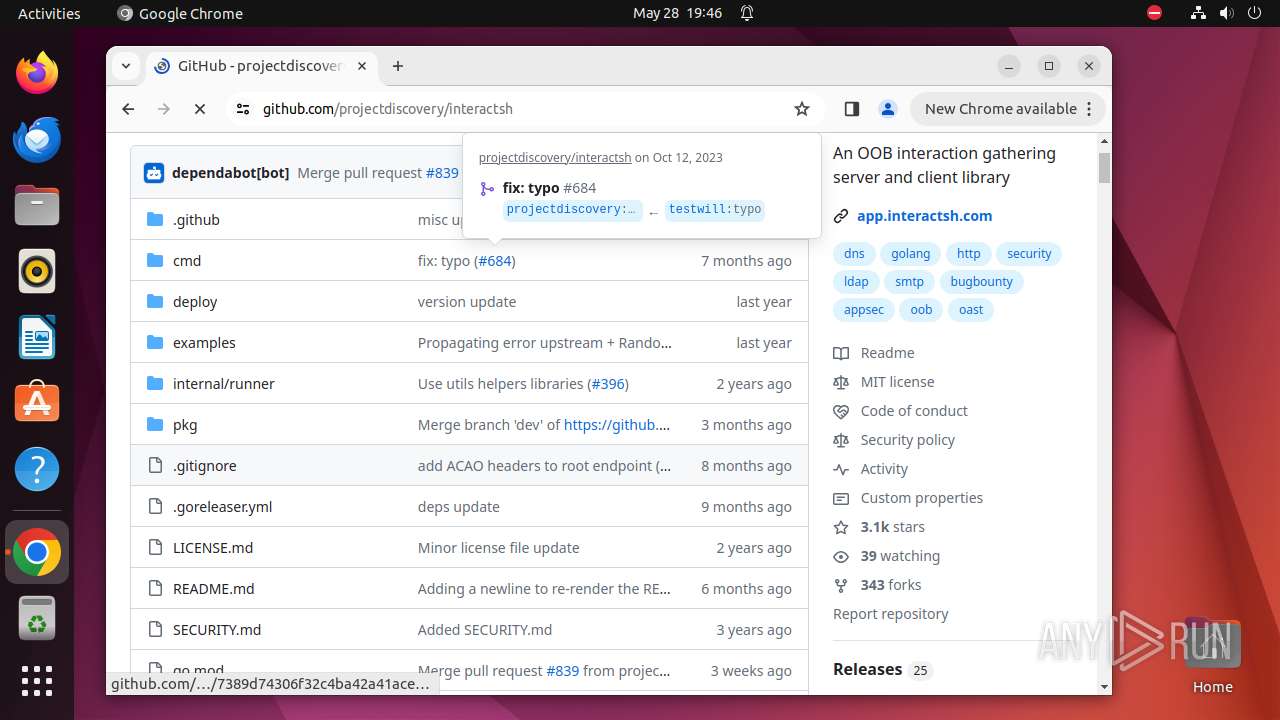This screenshot has height=720, width=1280.
Task: Open app.interactsh.com website link
Action: click(x=925, y=216)
